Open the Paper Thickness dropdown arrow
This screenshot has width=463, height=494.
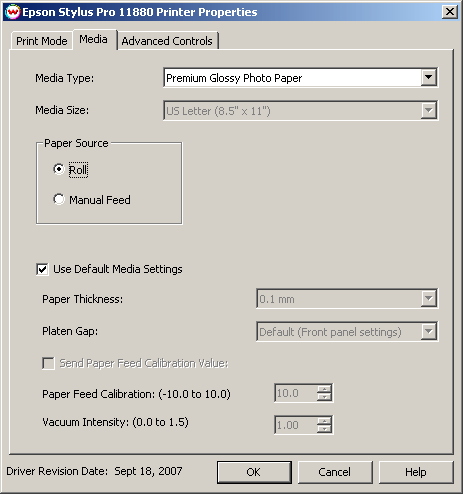(428, 298)
